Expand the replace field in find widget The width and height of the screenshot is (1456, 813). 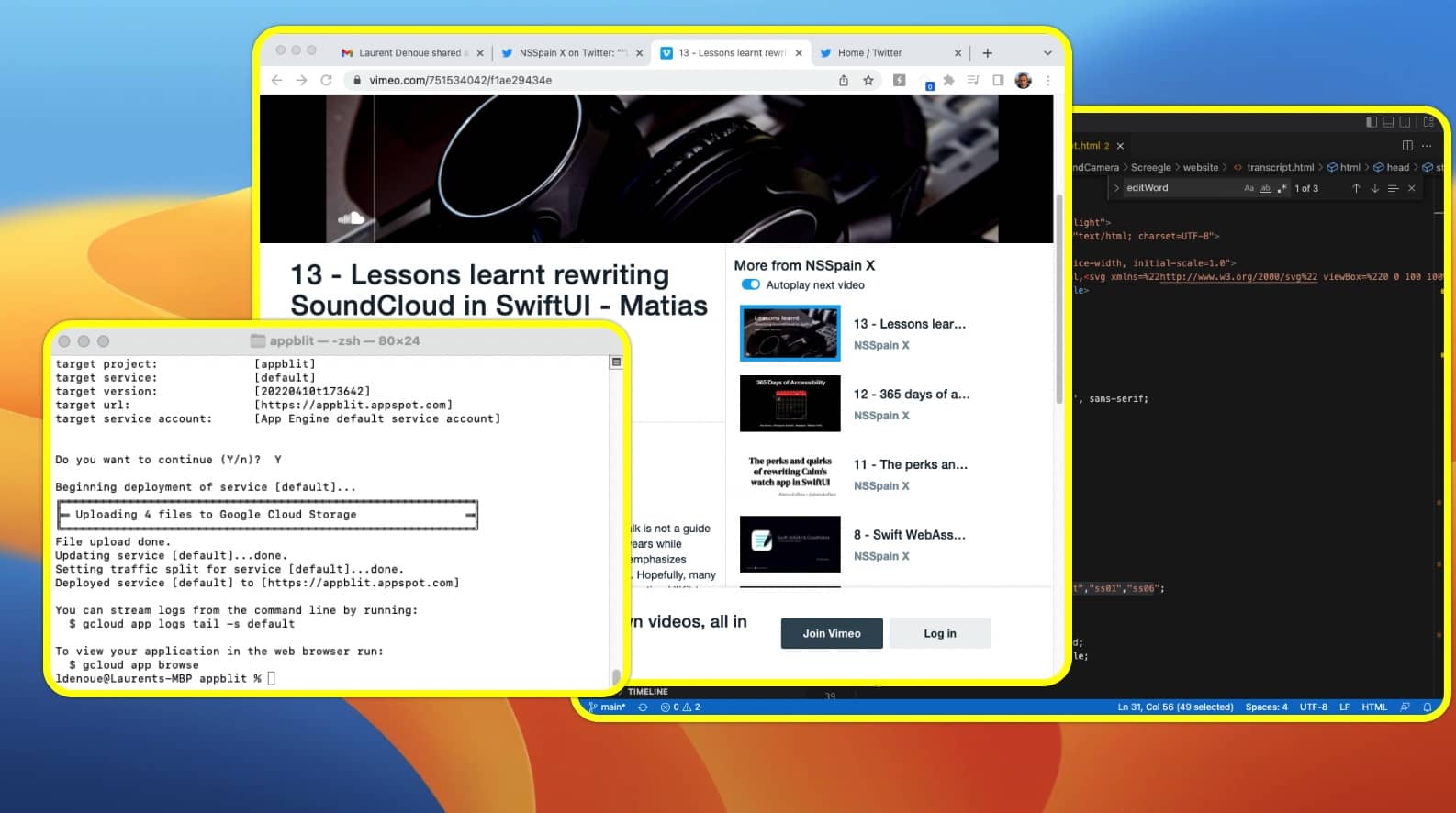pyautogui.click(x=1116, y=188)
